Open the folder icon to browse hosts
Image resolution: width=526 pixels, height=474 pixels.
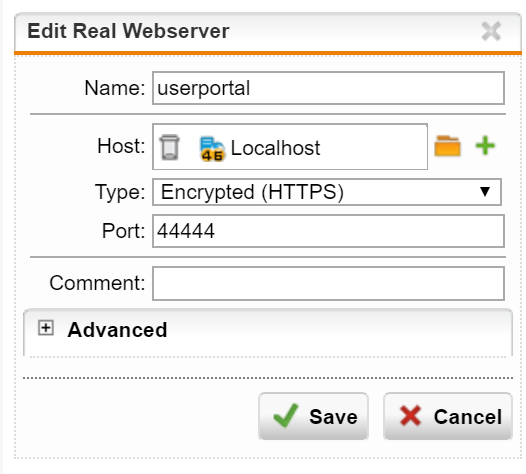pyautogui.click(x=447, y=146)
